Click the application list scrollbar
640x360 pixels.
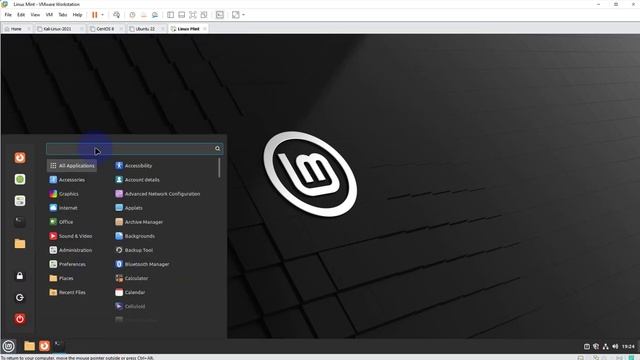point(219,168)
